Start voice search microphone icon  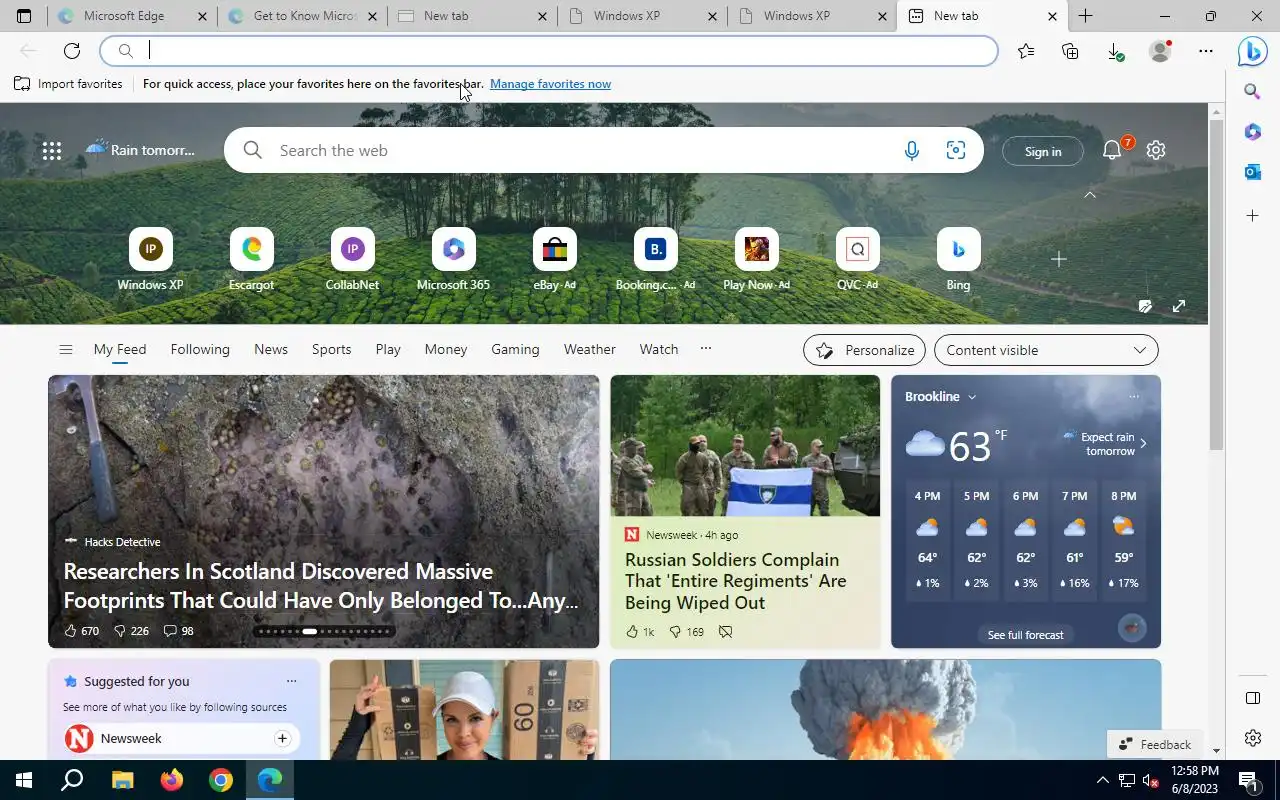(x=911, y=150)
